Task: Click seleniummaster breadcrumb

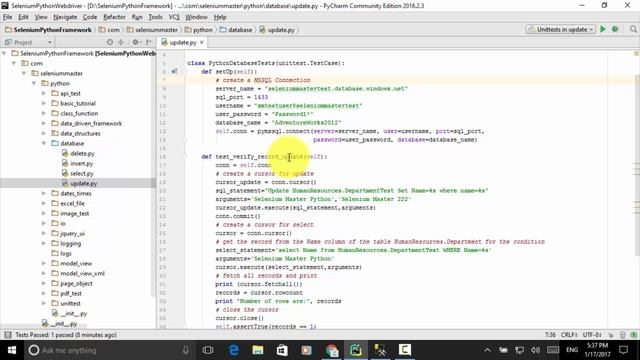Action: click(152, 30)
